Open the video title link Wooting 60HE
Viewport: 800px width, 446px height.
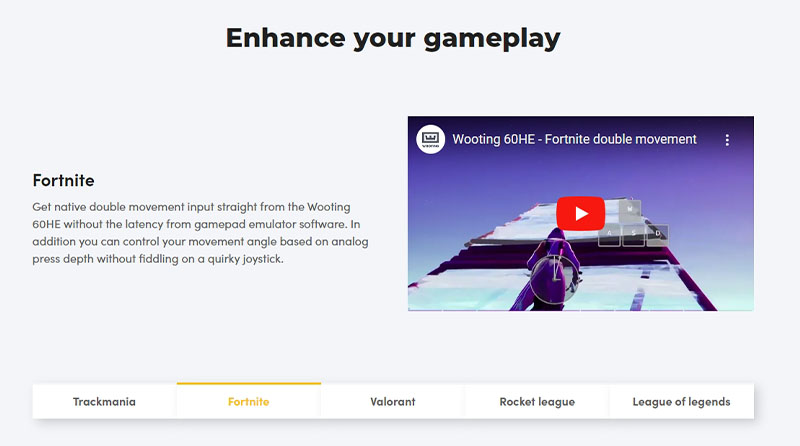pyautogui.click(x=574, y=139)
